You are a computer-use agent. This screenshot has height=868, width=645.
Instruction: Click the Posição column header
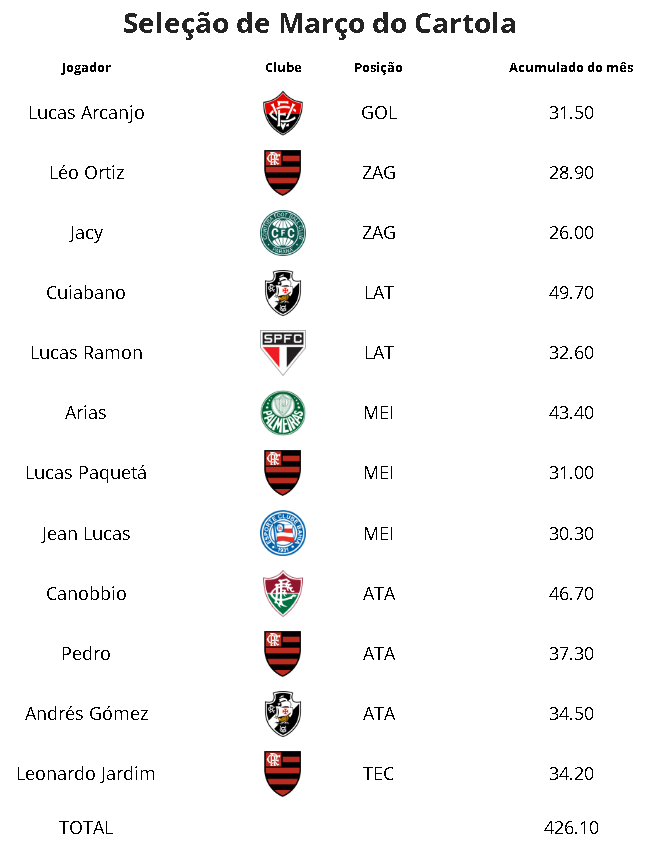tap(378, 68)
